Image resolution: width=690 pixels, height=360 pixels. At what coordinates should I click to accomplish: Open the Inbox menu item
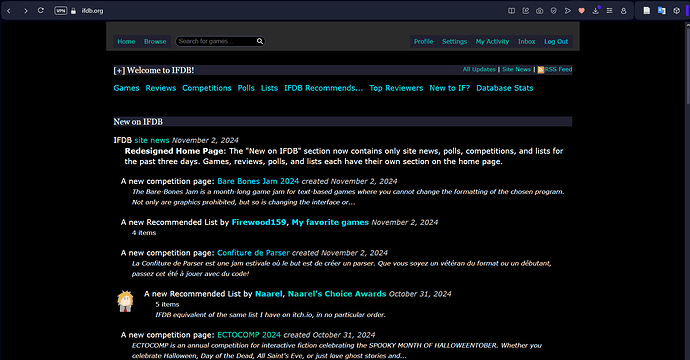tap(526, 41)
